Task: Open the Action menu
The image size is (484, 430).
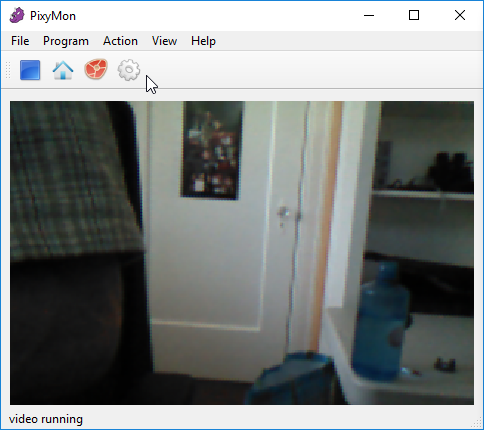Action: point(120,41)
